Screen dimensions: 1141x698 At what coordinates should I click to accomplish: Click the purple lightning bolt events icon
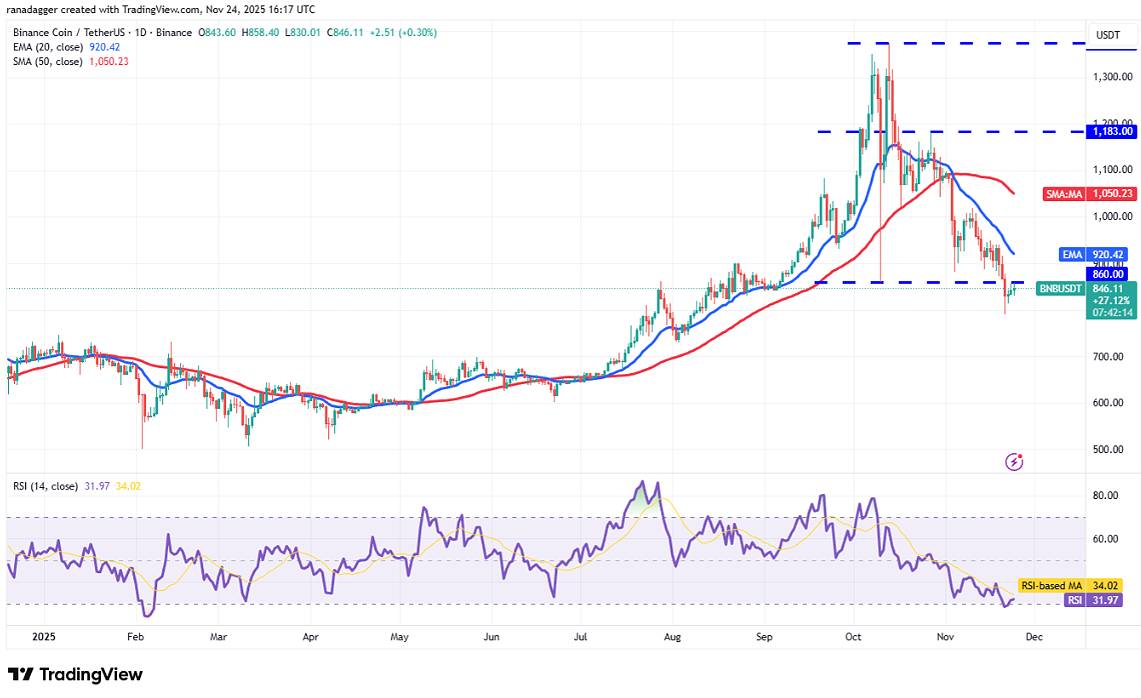tap(1015, 461)
